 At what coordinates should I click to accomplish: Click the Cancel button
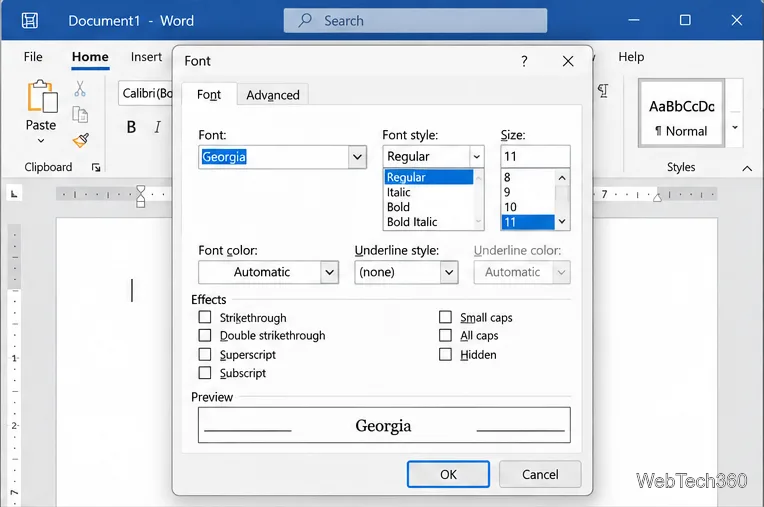click(540, 474)
